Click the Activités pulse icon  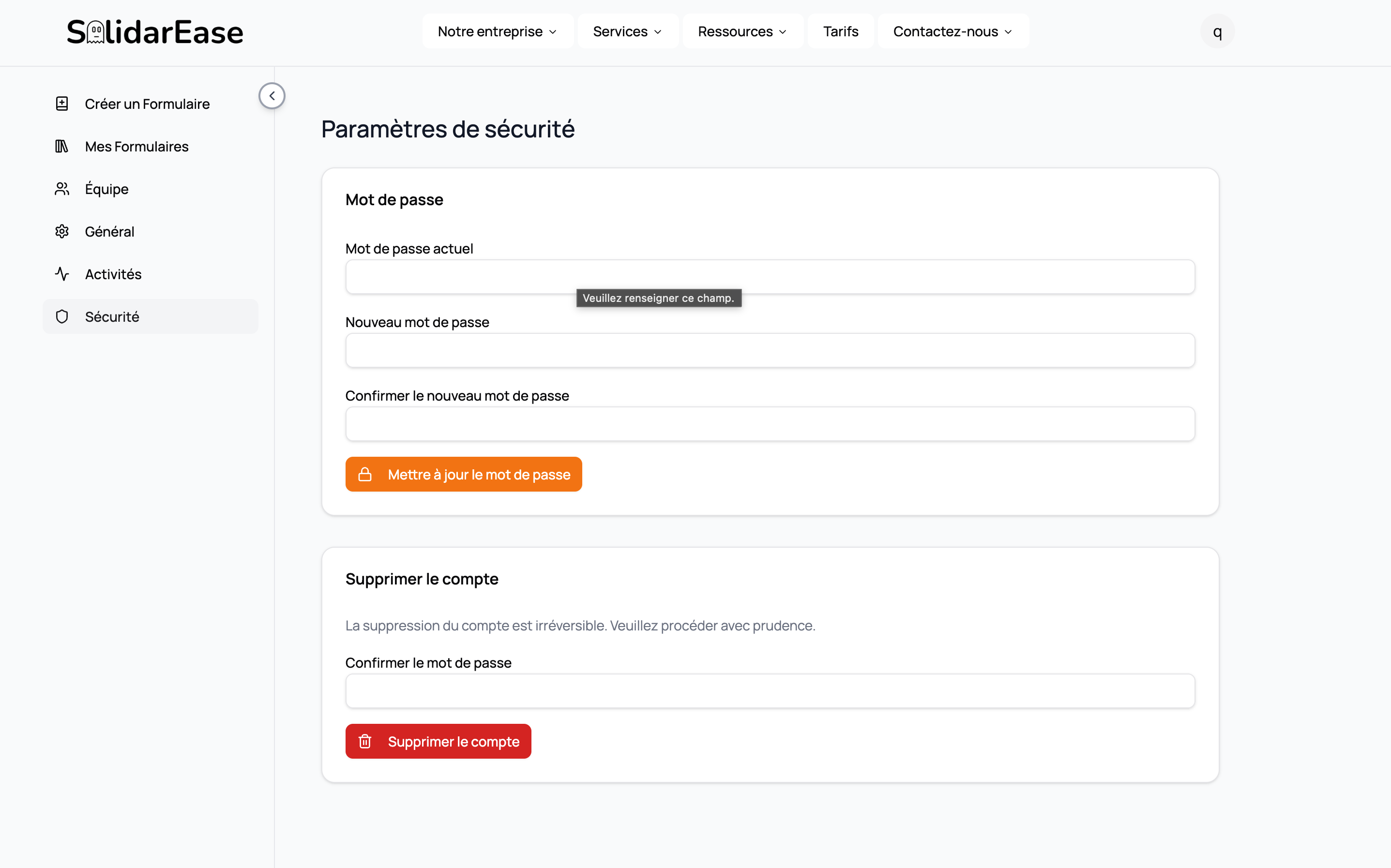coord(62,274)
